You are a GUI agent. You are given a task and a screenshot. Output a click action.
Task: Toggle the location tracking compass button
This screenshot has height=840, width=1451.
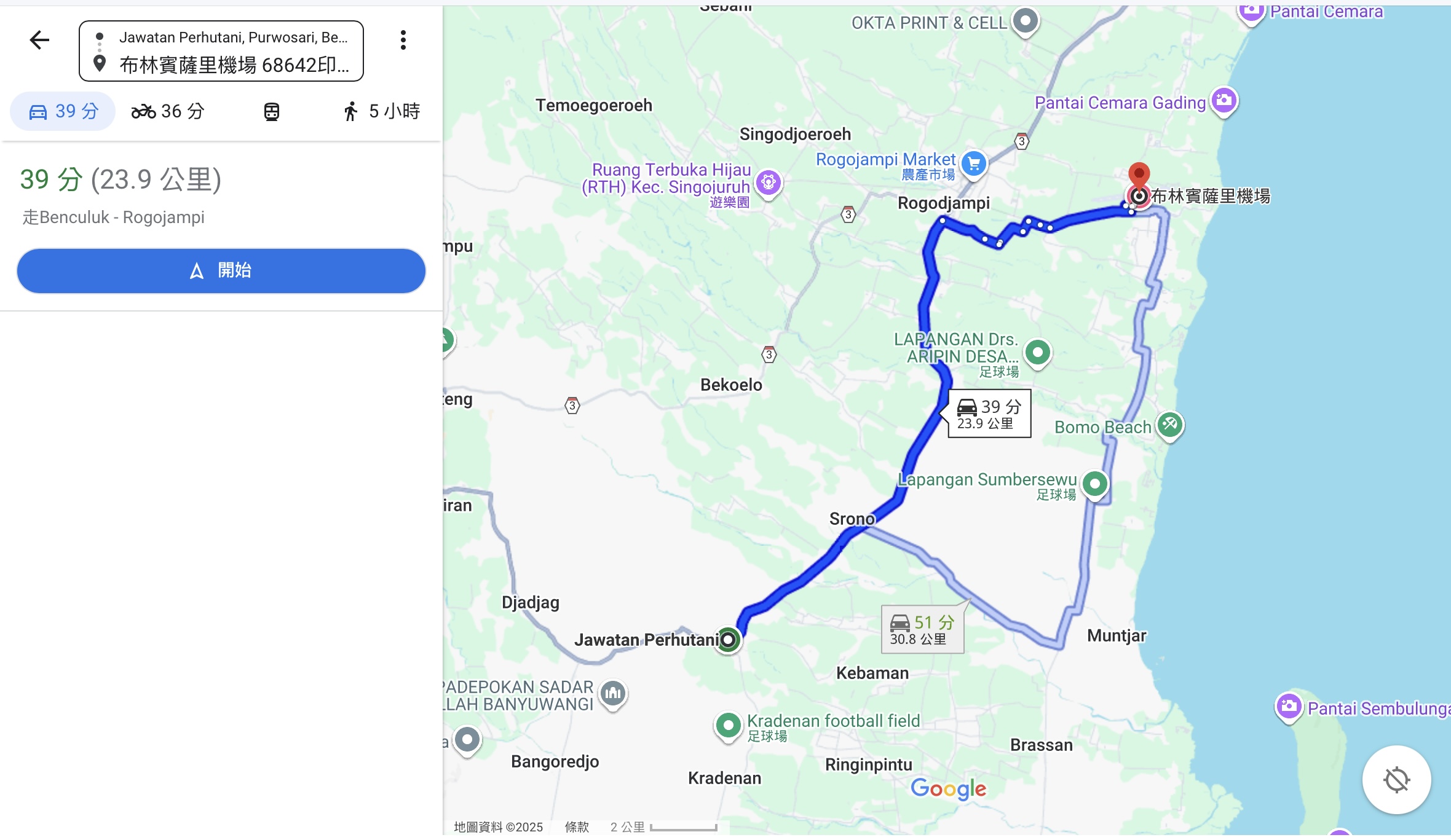pos(1396,780)
